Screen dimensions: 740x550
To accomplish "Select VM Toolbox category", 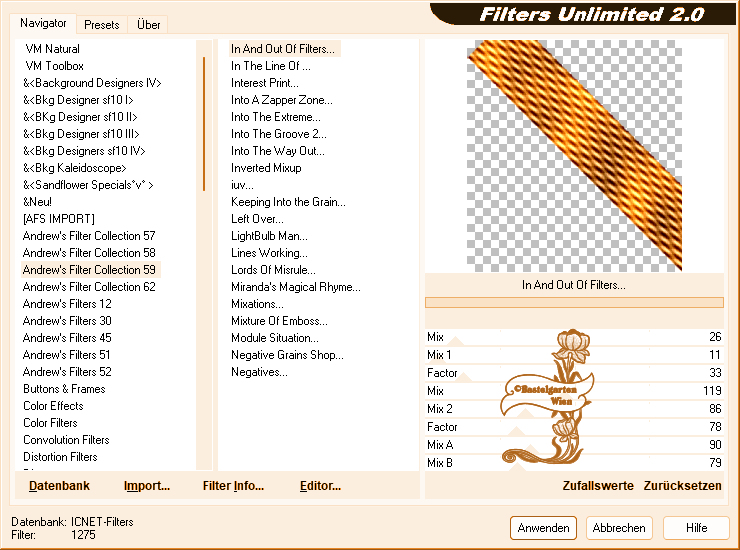I will click(54, 66).
